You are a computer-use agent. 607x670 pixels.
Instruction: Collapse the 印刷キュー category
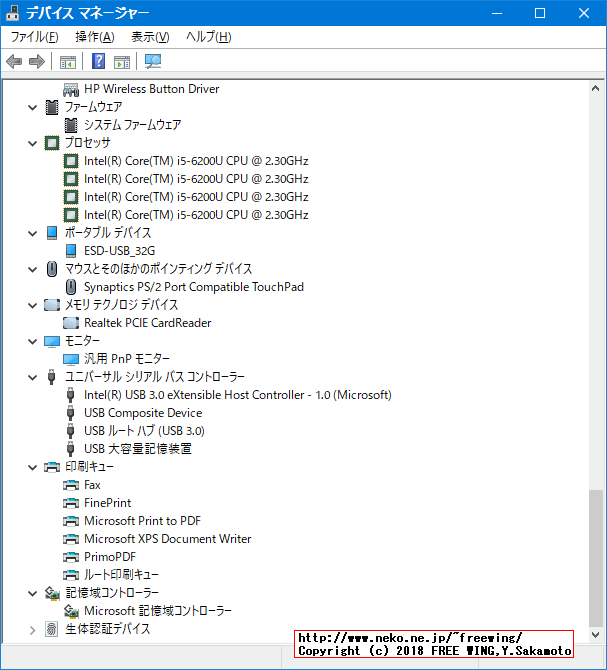[33, 467]
